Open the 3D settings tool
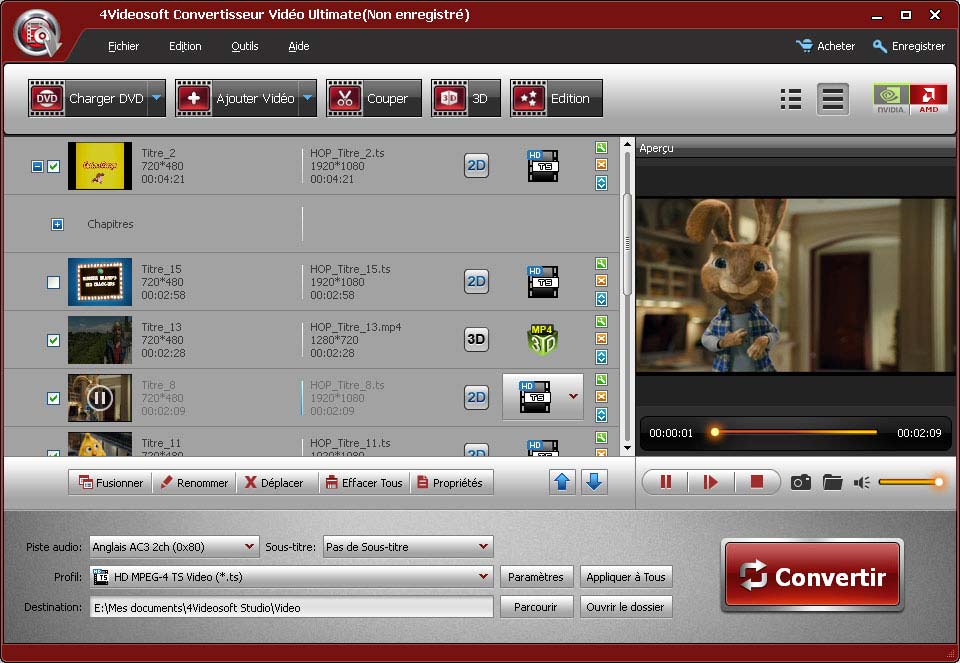 465,98
